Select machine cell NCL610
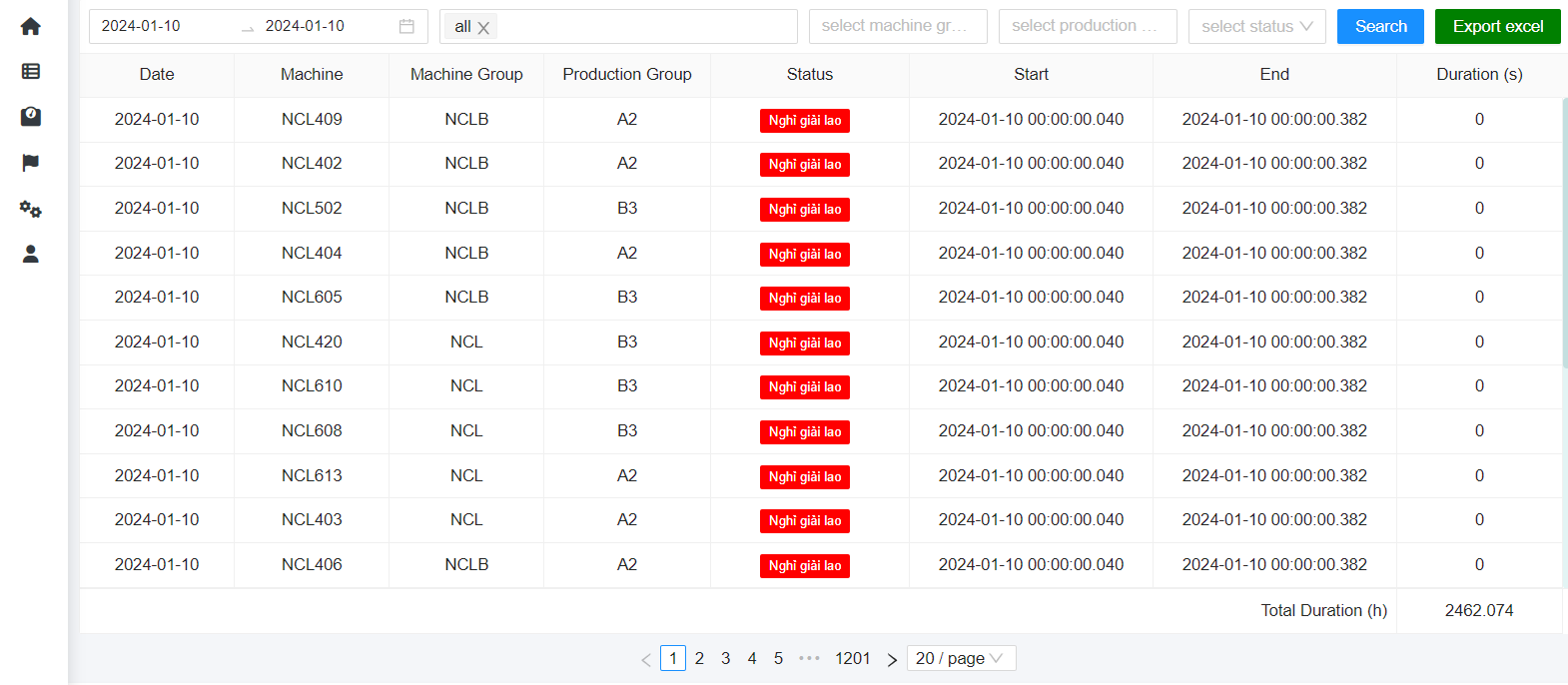 (x=312, y=385)
